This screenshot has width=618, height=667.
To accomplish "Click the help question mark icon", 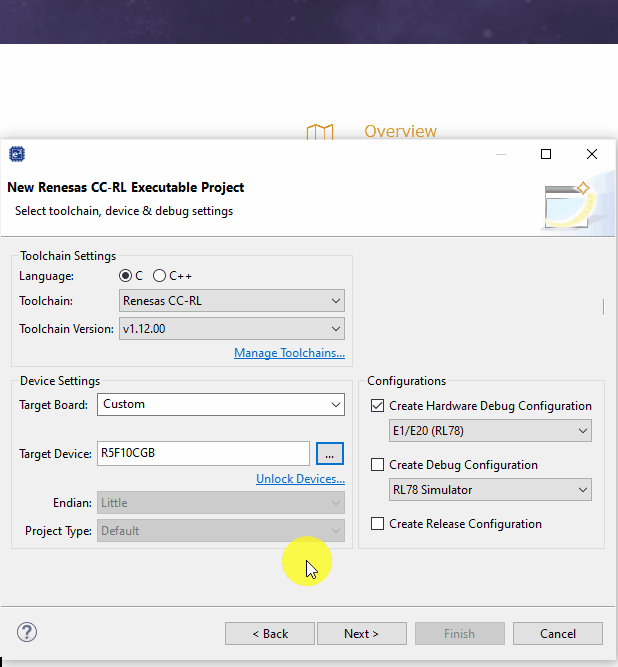I will coord(27,632).
